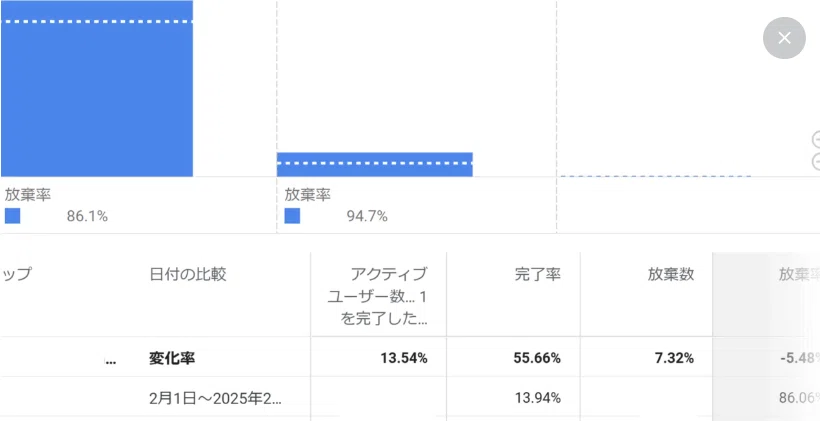Click the 94.7% abandonment rate value

[x=367, y=217]
